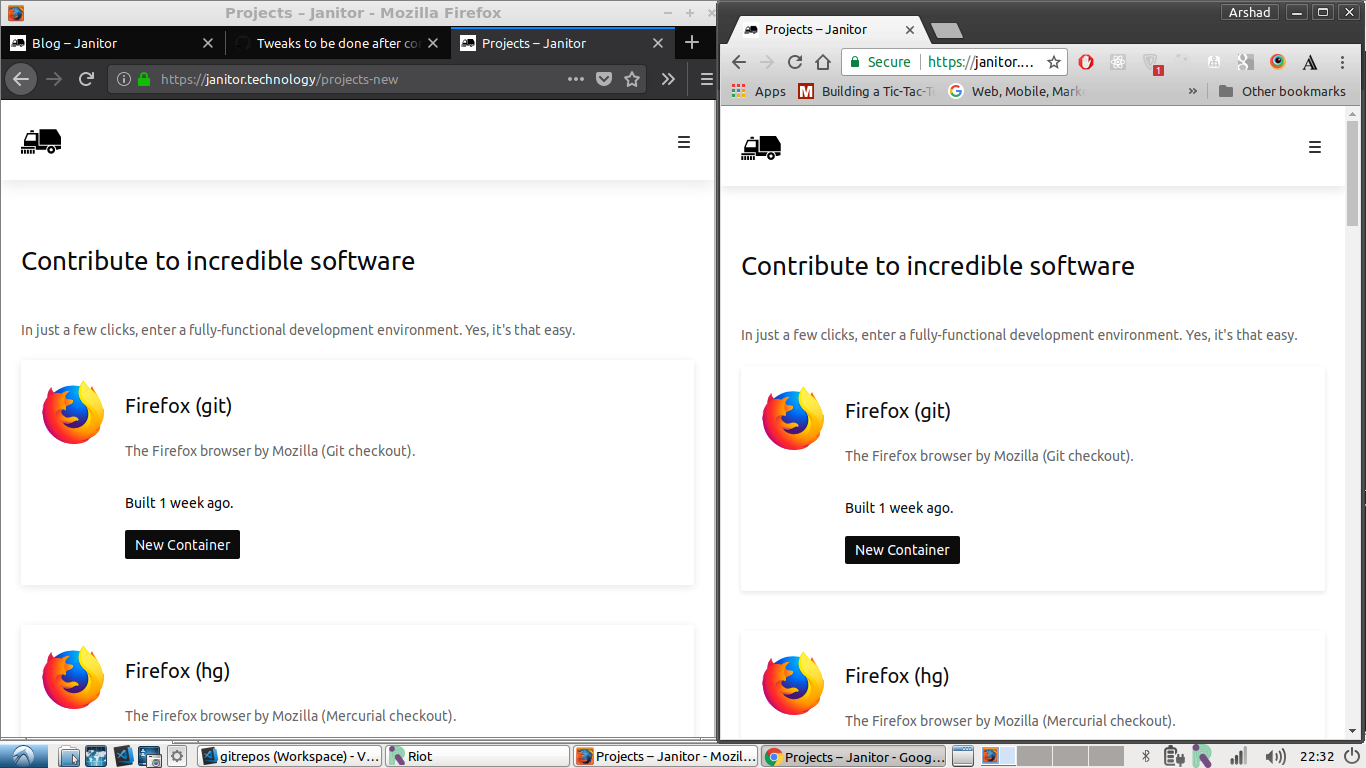Click Firefox (git) logo in Chrome window
The width and height of the screenshot is (1366, 768).
tap(793, 417)
